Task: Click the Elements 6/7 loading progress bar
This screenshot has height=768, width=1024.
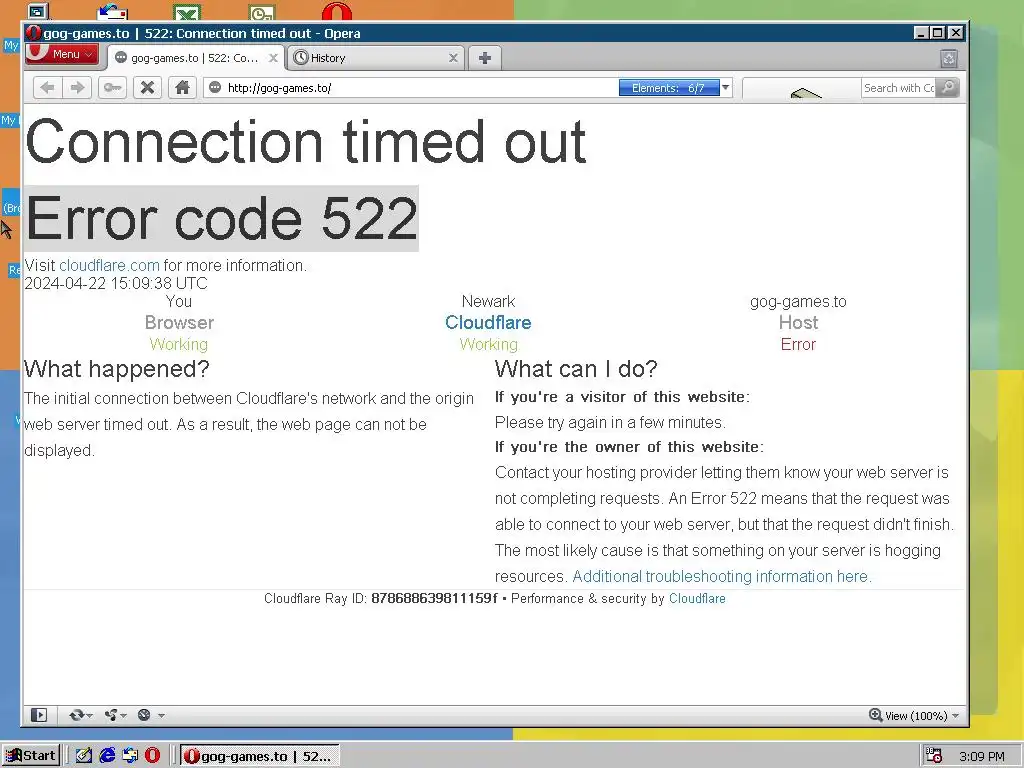Action: pyautogui.click(x=669, y=88)
